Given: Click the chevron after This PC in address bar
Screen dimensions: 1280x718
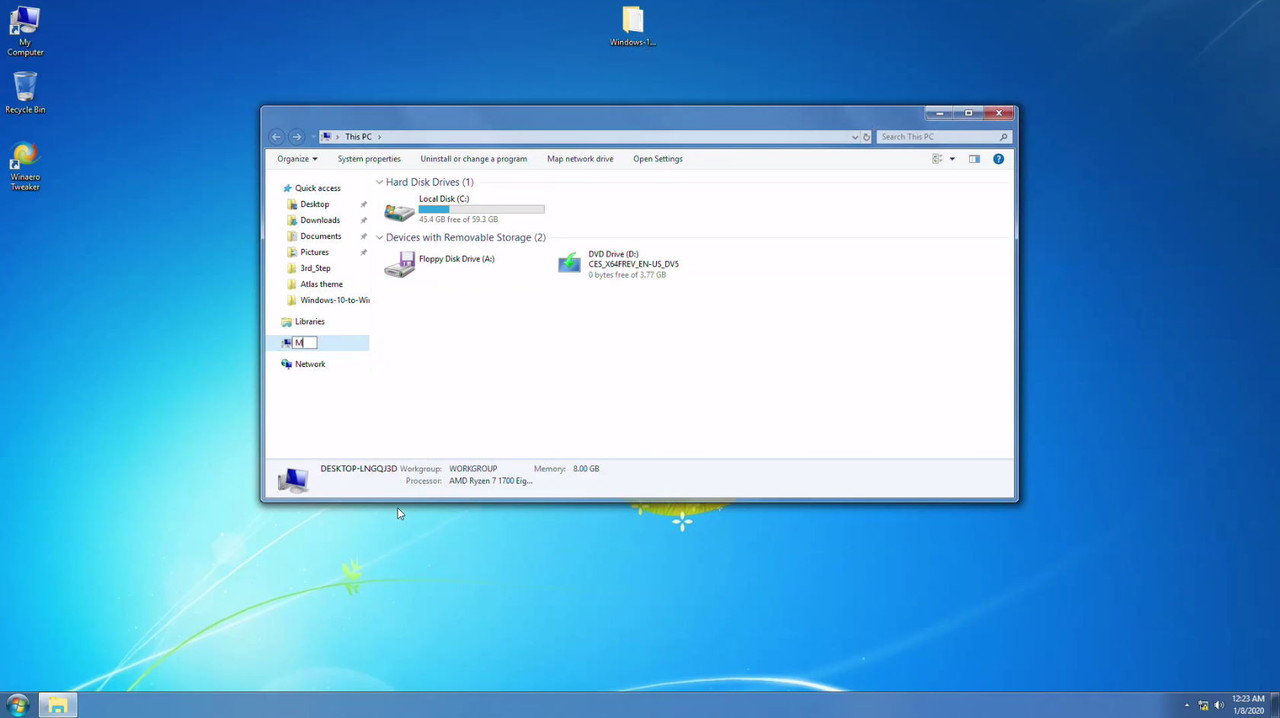Looking at the screenshot, I should 380,137.
